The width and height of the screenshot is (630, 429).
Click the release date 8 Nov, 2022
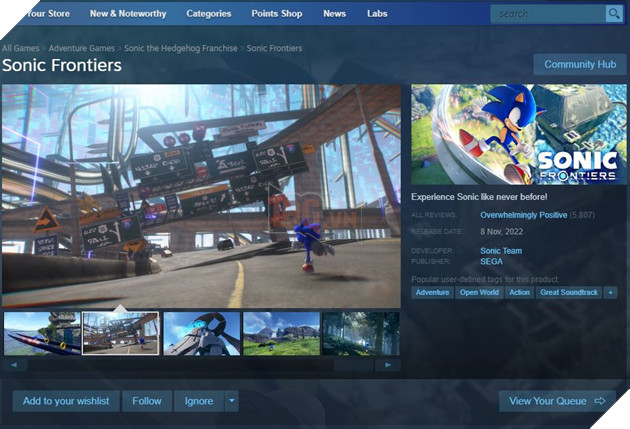pyautogui.click(x=501, y=232)
